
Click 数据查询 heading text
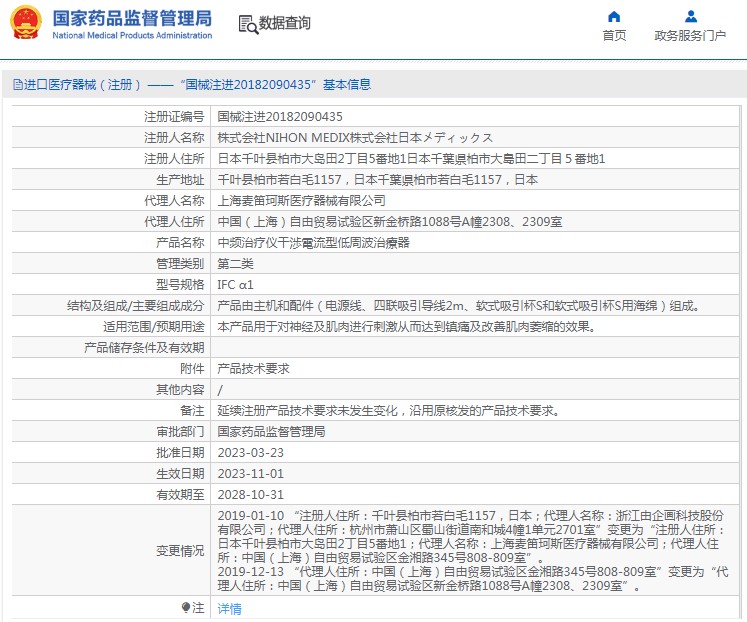284,23
